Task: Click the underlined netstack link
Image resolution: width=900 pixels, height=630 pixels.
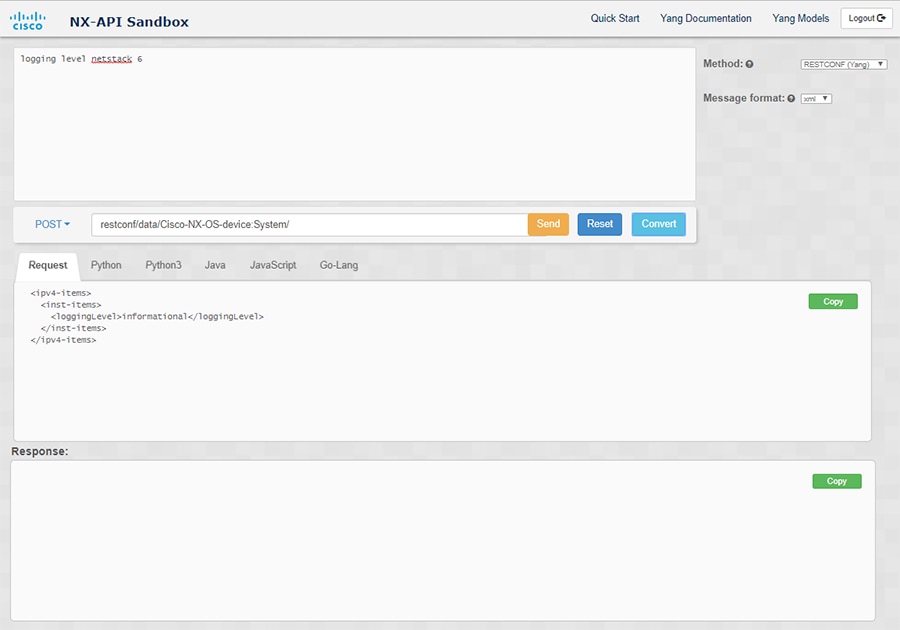Action: coord(110,58)
